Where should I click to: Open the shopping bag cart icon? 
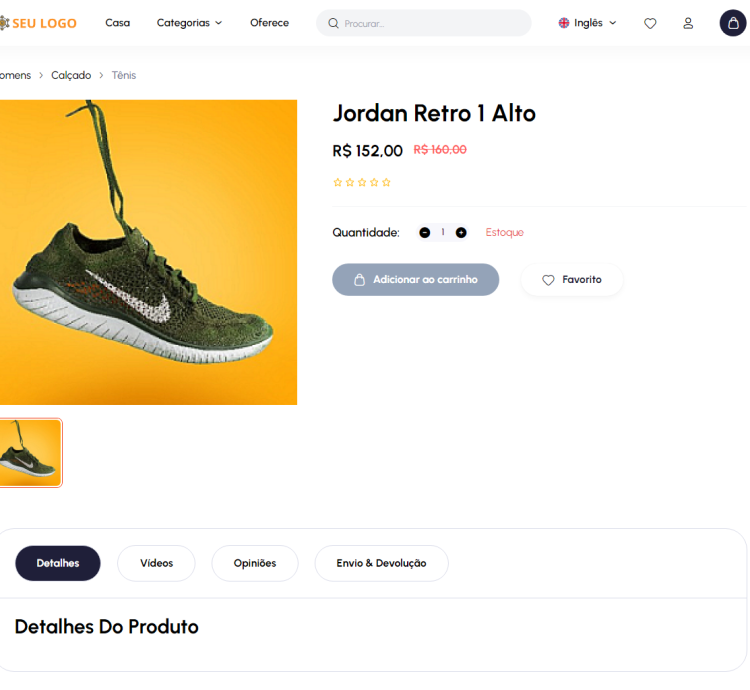point(733,23)
